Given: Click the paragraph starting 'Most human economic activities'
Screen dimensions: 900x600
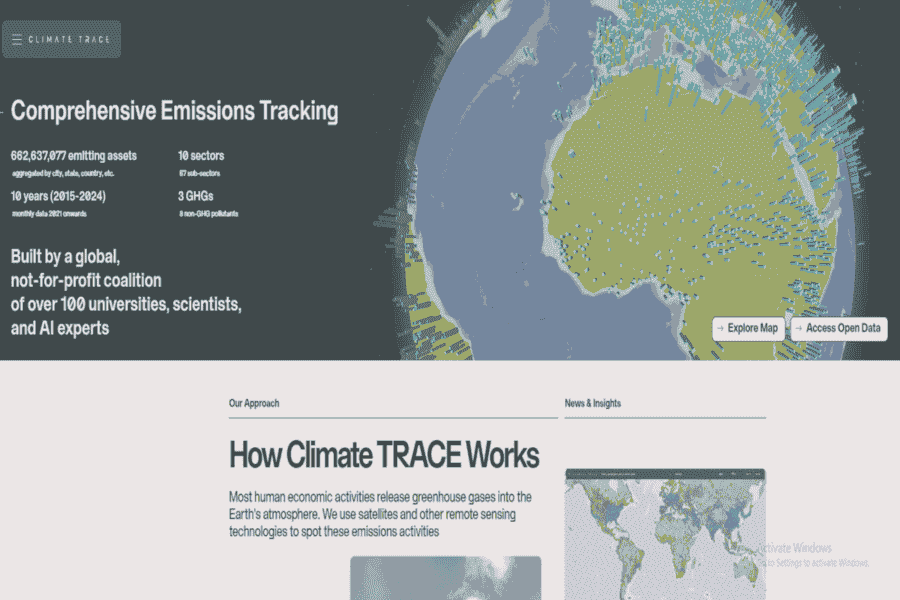Looking at the screenshot, I should [380, 514].
